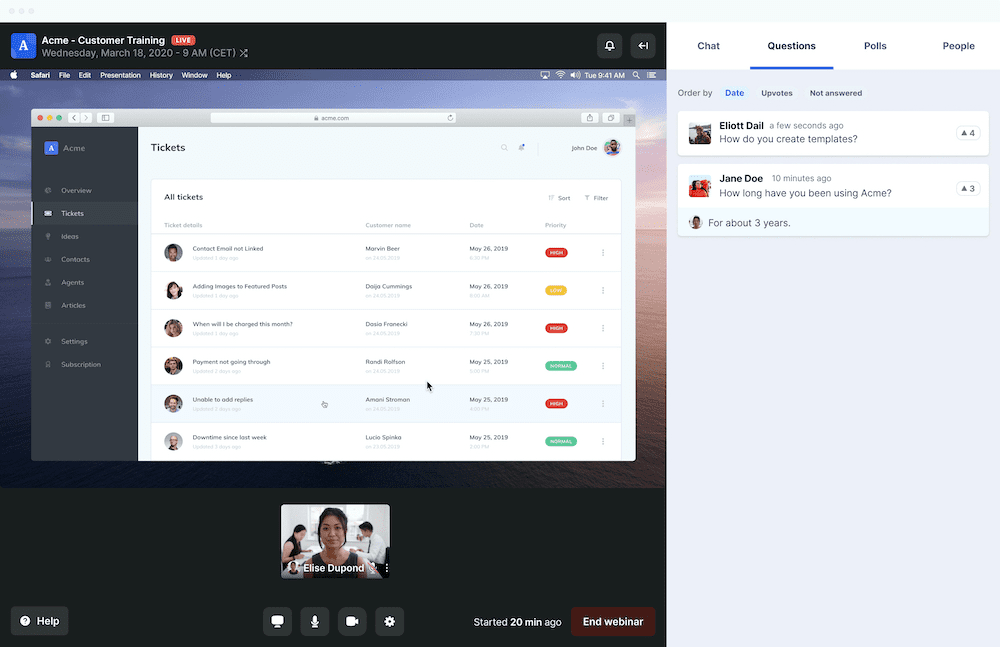Click the notification bell icon

[x=610, y=46]
